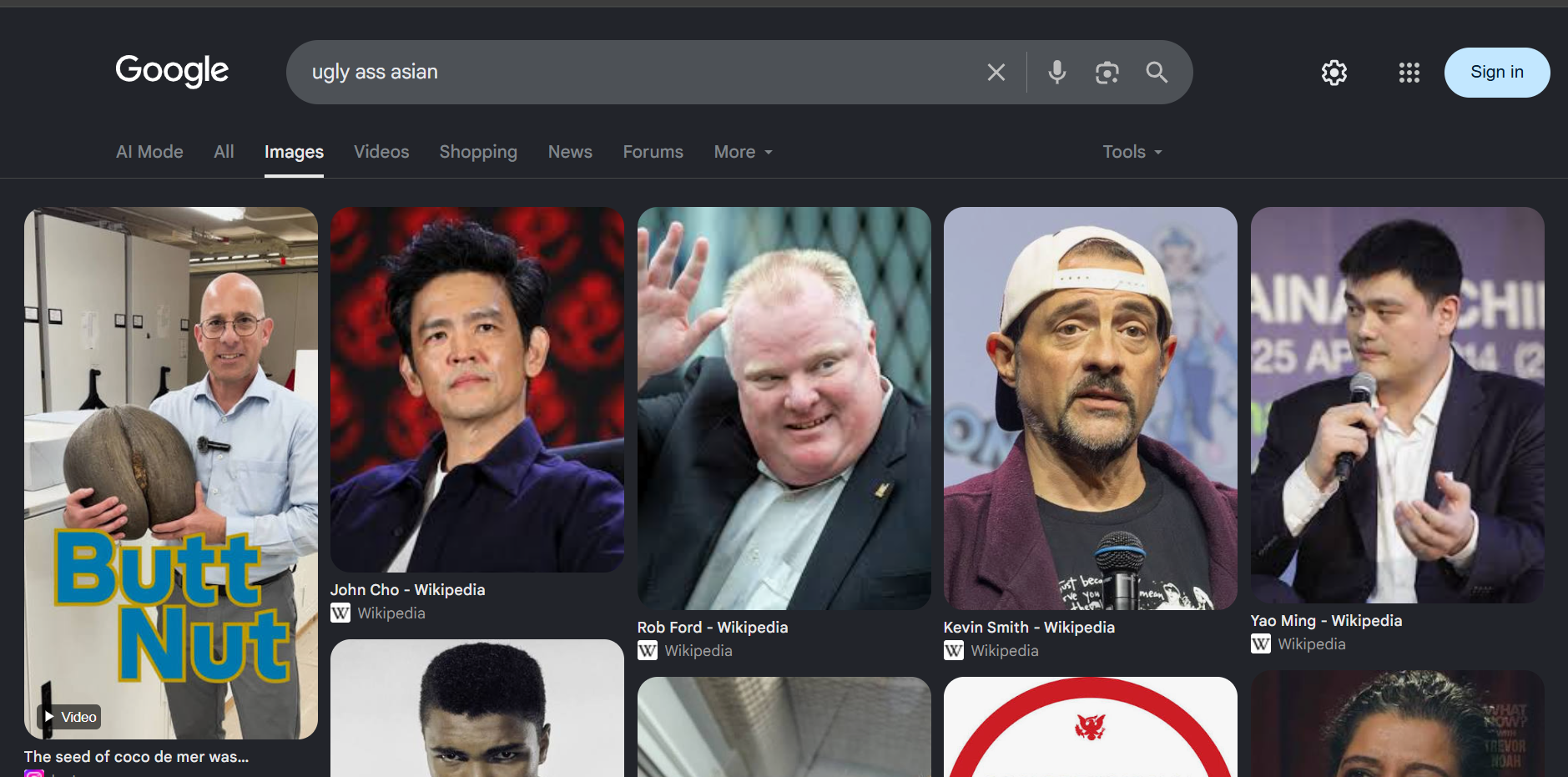
Task: Open the Shopping tab
Action: click(x=478, y=152)
